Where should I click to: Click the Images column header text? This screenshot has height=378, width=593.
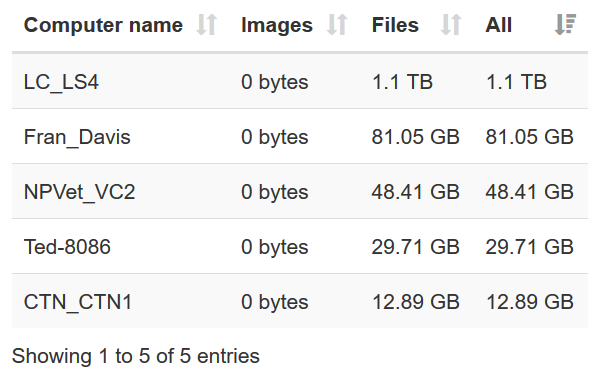(x=277, y=25)
